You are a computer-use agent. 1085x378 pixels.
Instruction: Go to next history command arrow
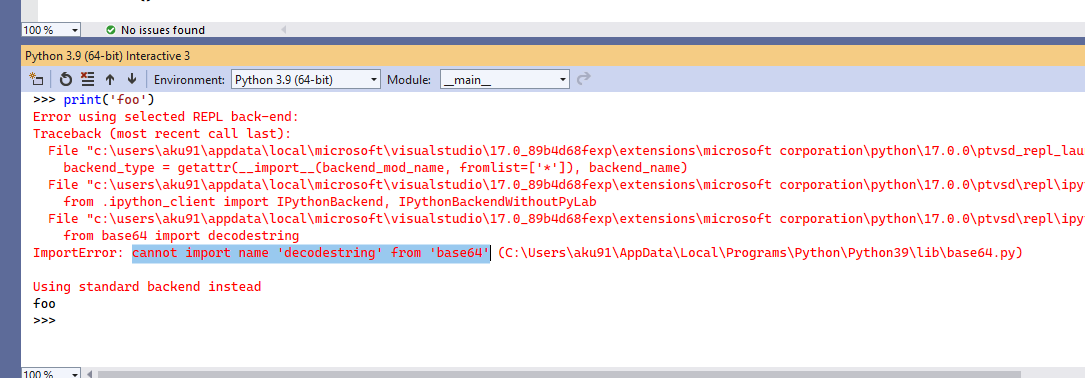tap(132, 79)
